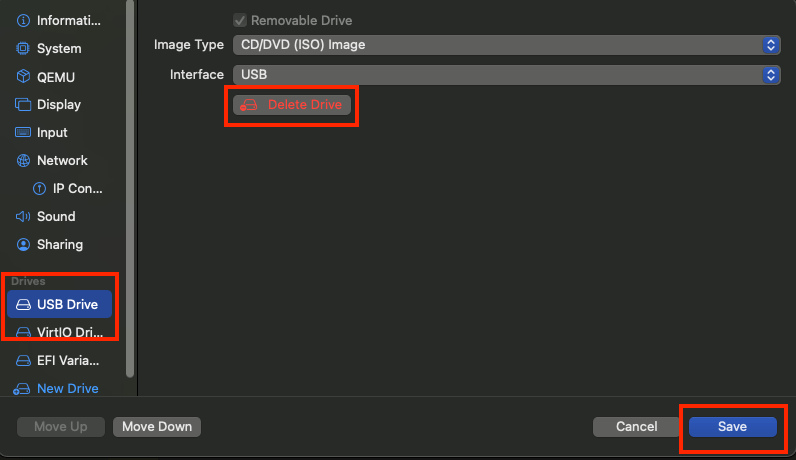Click the Move Down button

[157, 426]
